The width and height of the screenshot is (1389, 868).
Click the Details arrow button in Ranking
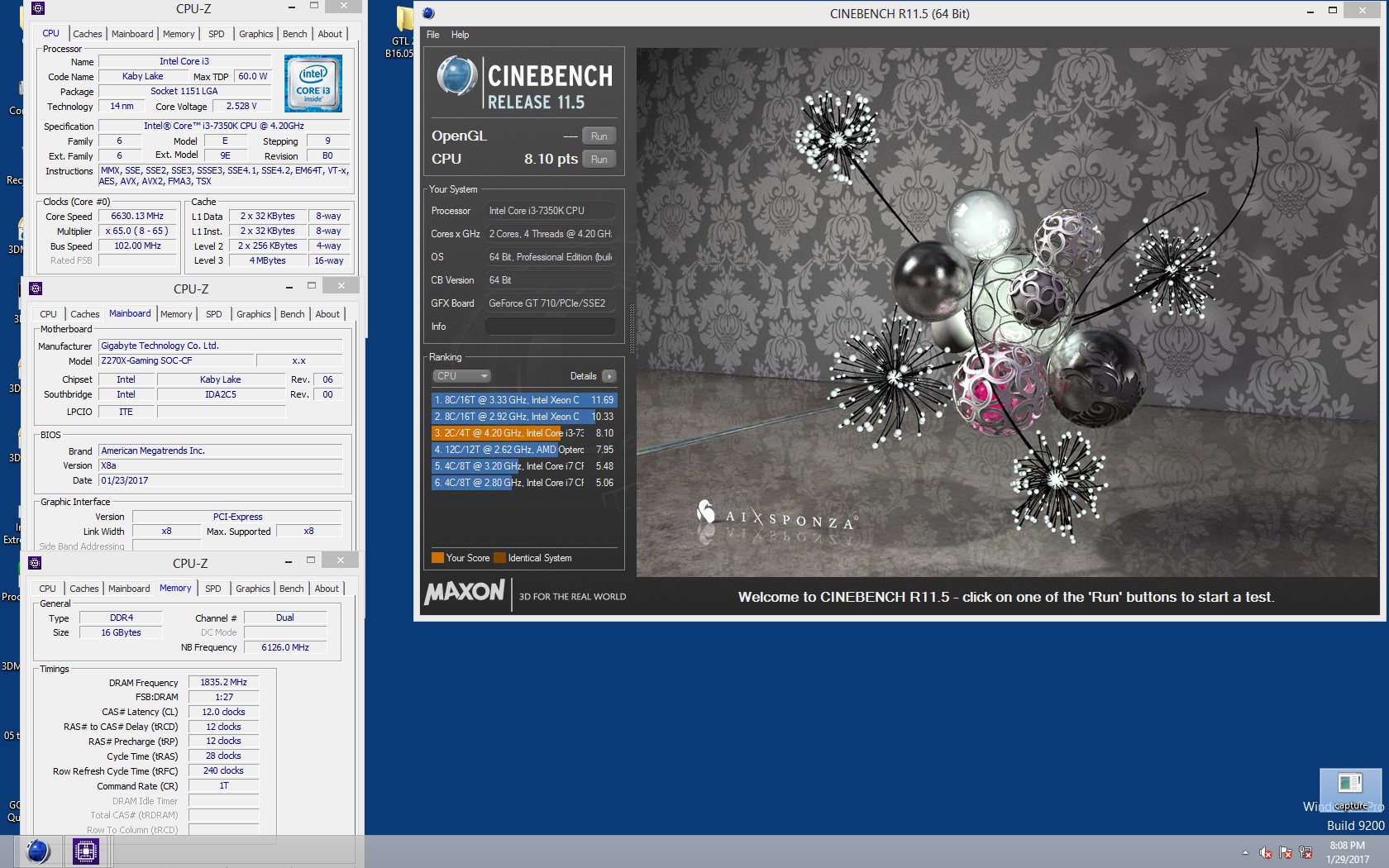609,376
